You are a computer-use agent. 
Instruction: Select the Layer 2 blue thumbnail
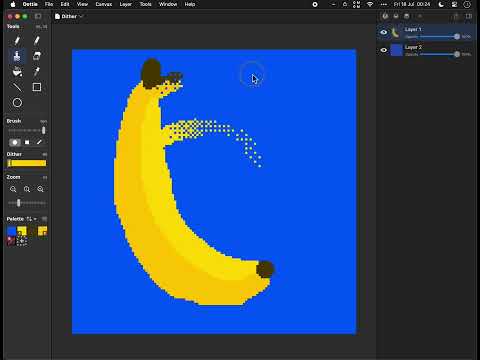[x=396, y=50]
